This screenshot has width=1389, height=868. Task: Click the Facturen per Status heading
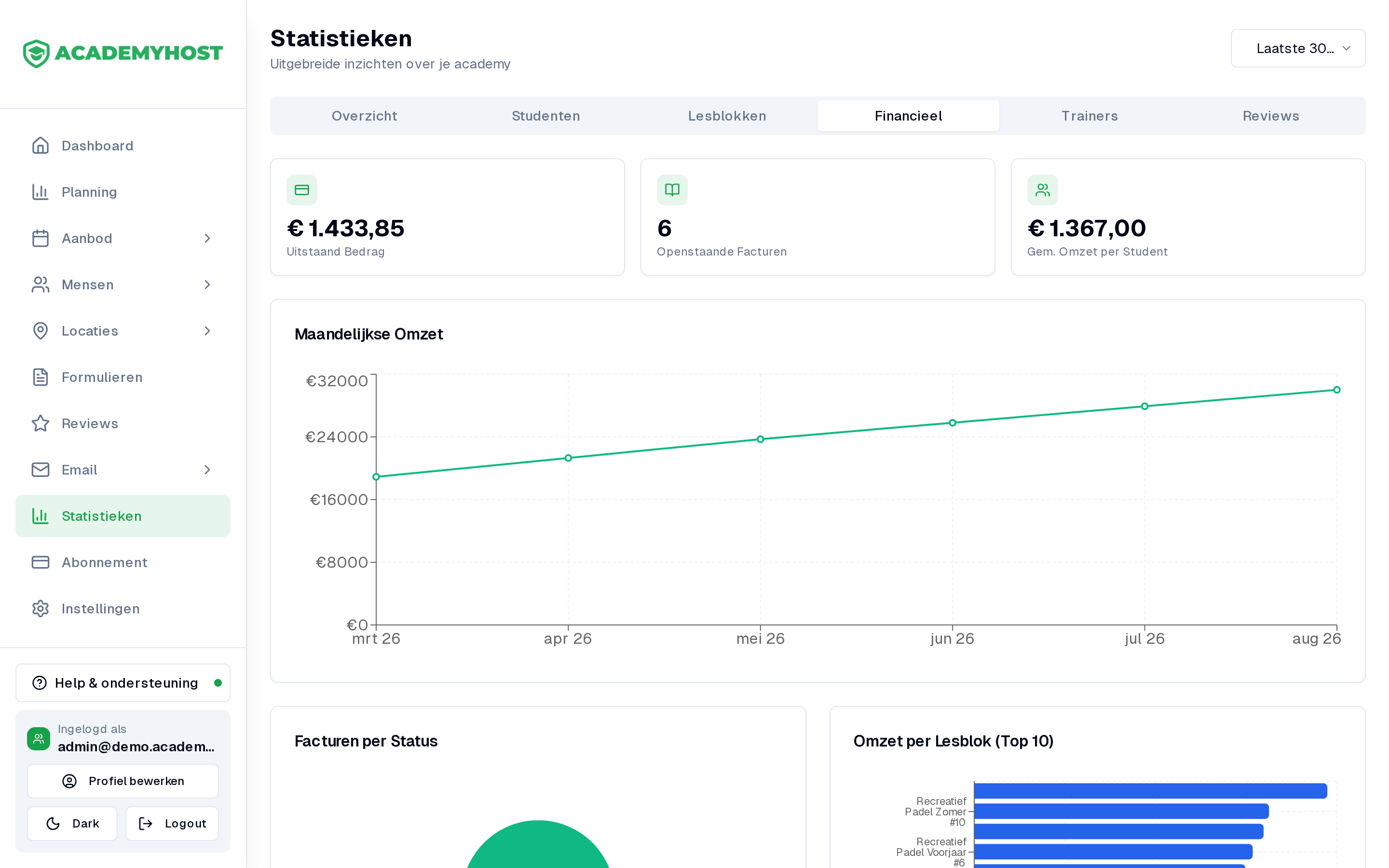click(x=366, y=741)
